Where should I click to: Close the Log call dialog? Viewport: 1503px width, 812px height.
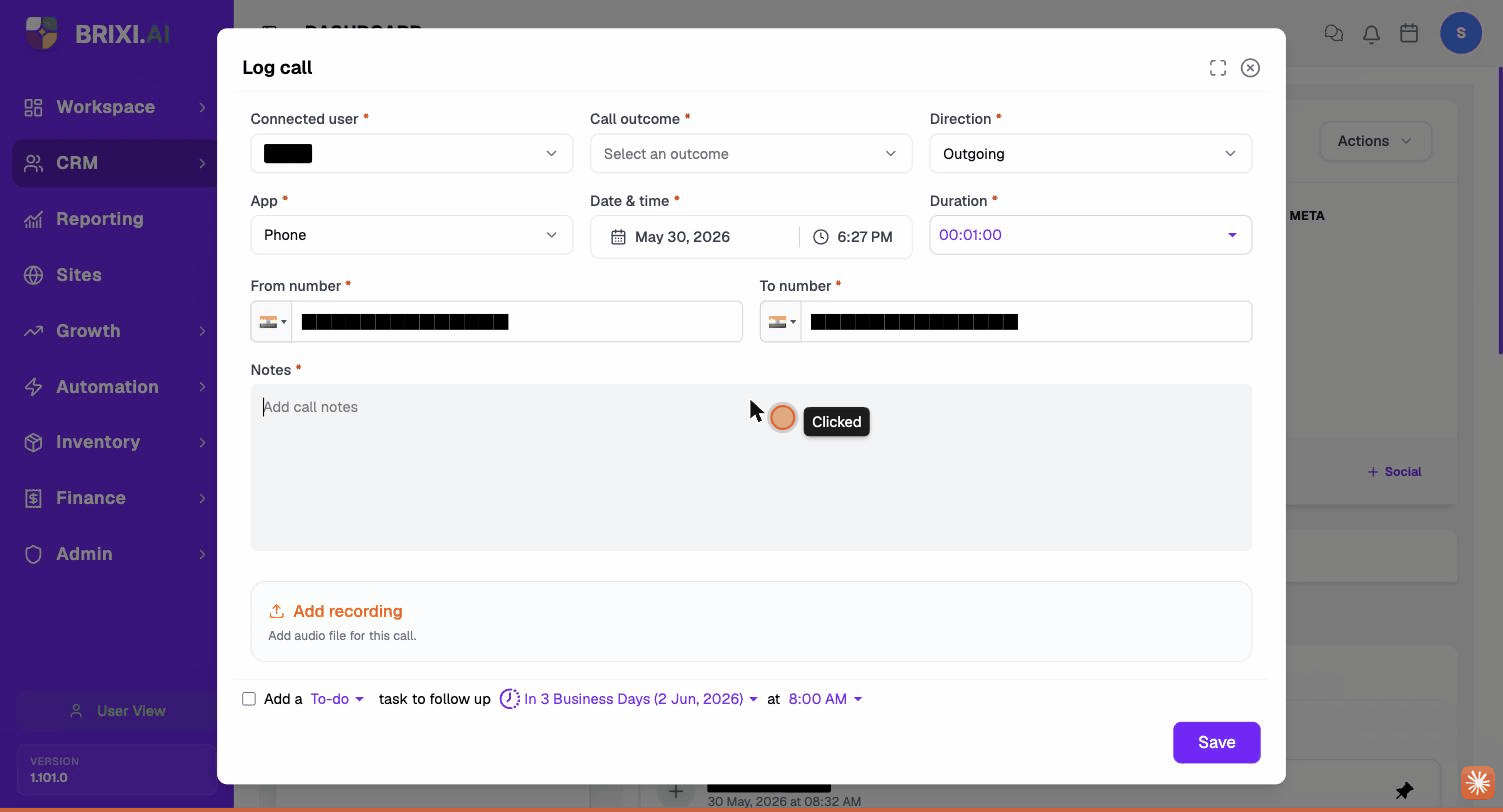pyautogui.click(x=1250, y=68)
